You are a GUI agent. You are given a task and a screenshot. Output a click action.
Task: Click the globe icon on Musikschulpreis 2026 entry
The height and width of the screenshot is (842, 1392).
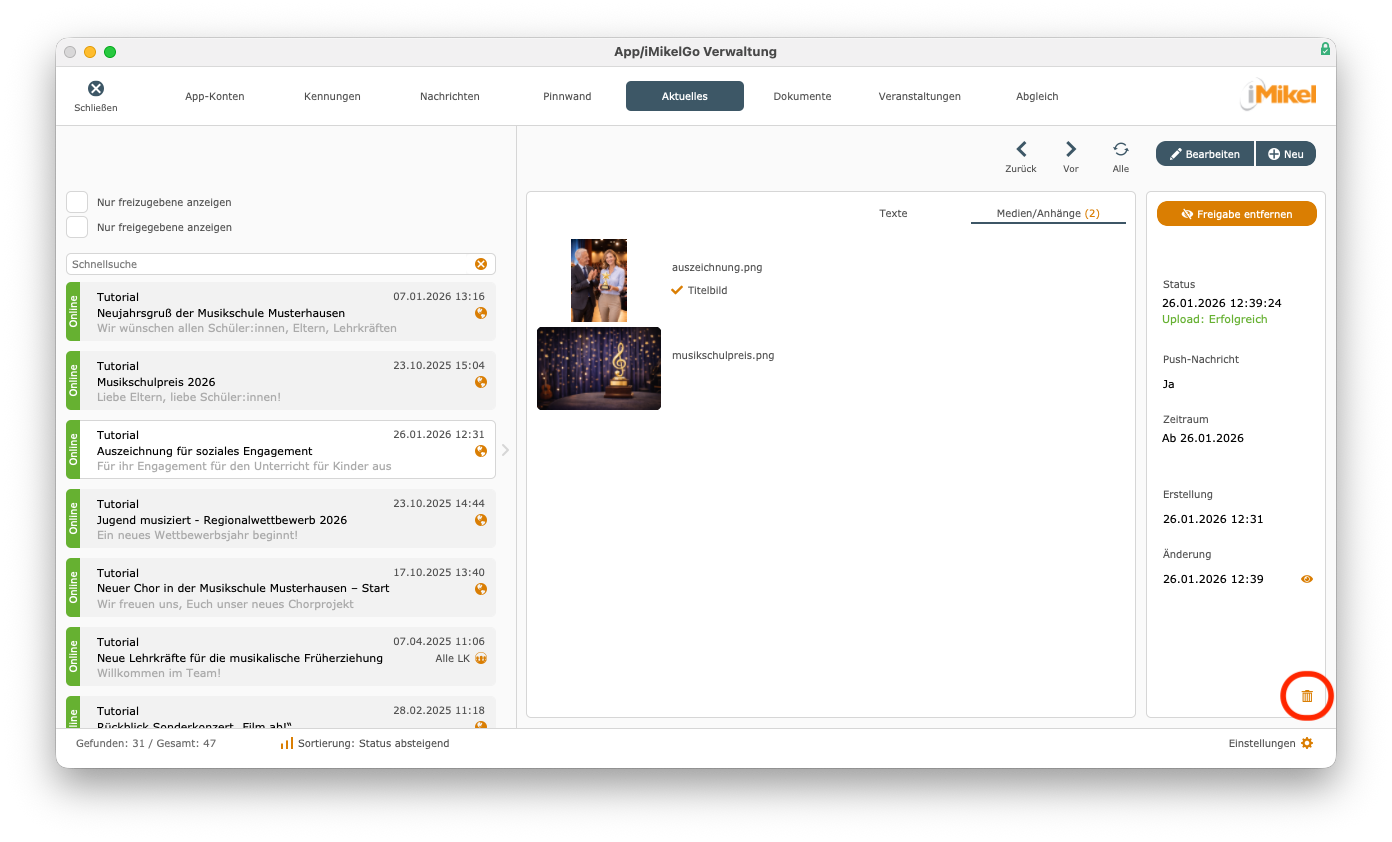[x=481, y=381]
